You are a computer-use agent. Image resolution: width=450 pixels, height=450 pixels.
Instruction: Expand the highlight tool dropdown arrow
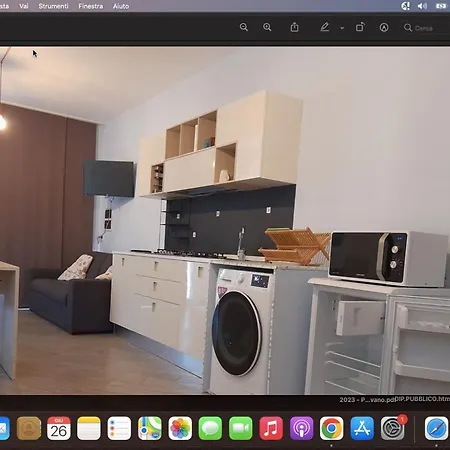tap(342, 28)
